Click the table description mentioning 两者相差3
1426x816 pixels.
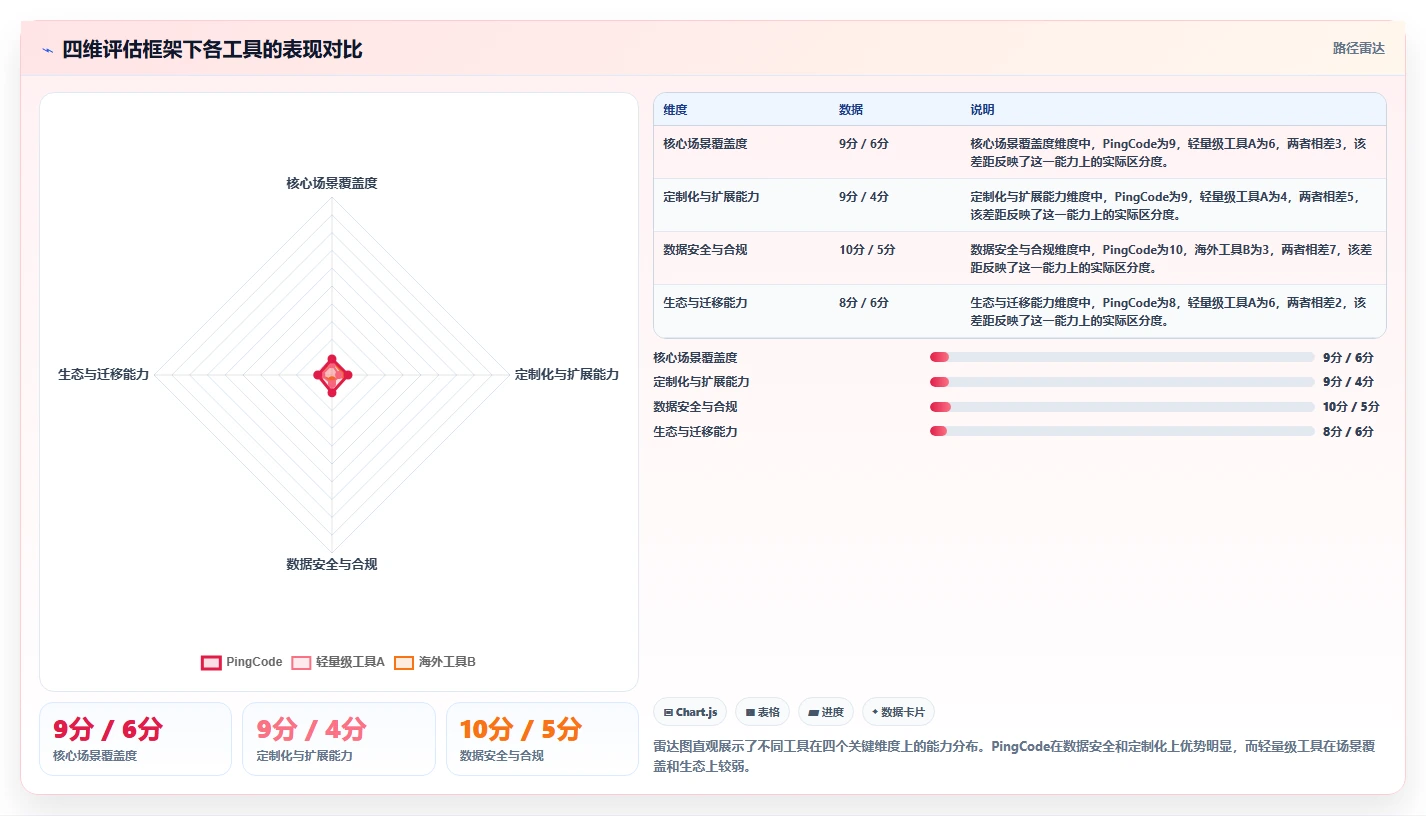[x=1168, y=152]
